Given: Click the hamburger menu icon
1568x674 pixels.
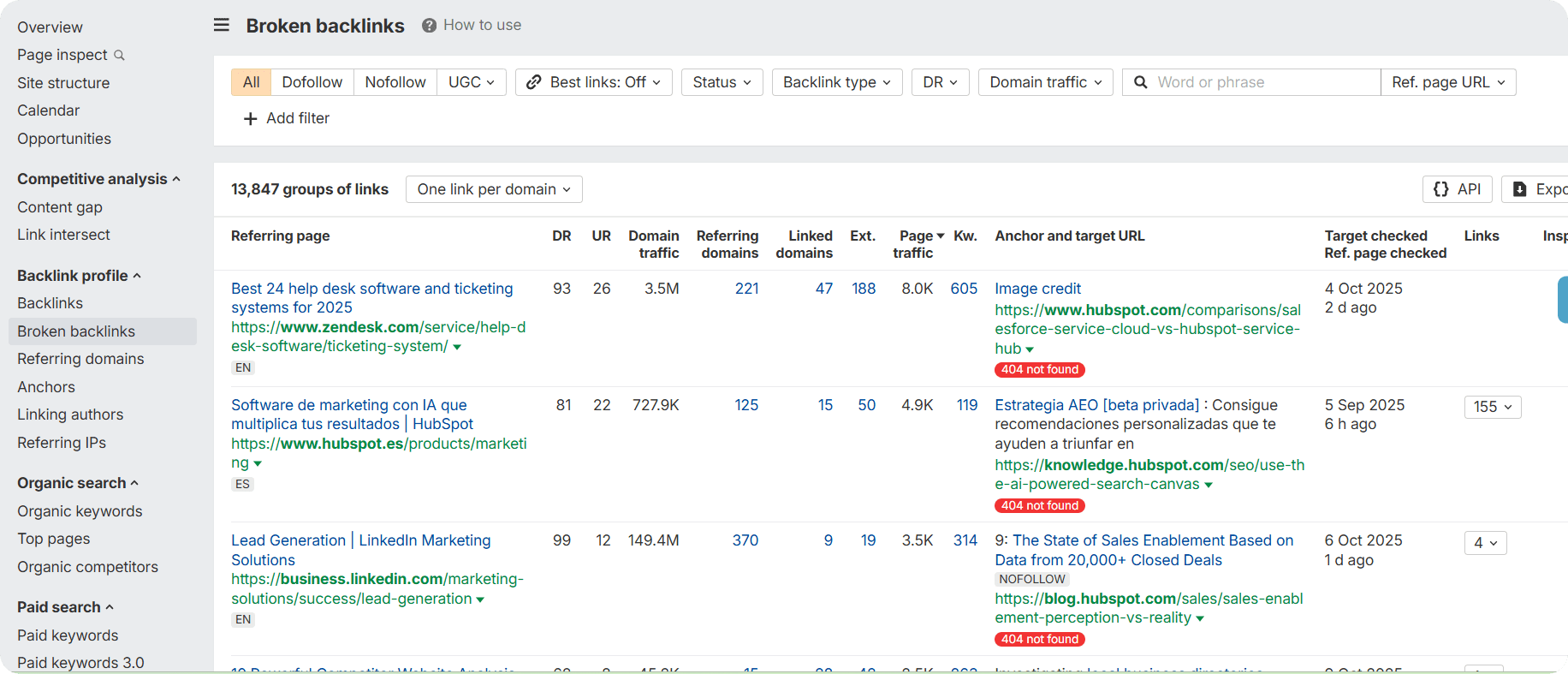Looking at the screenshot, I should [222, 25].
